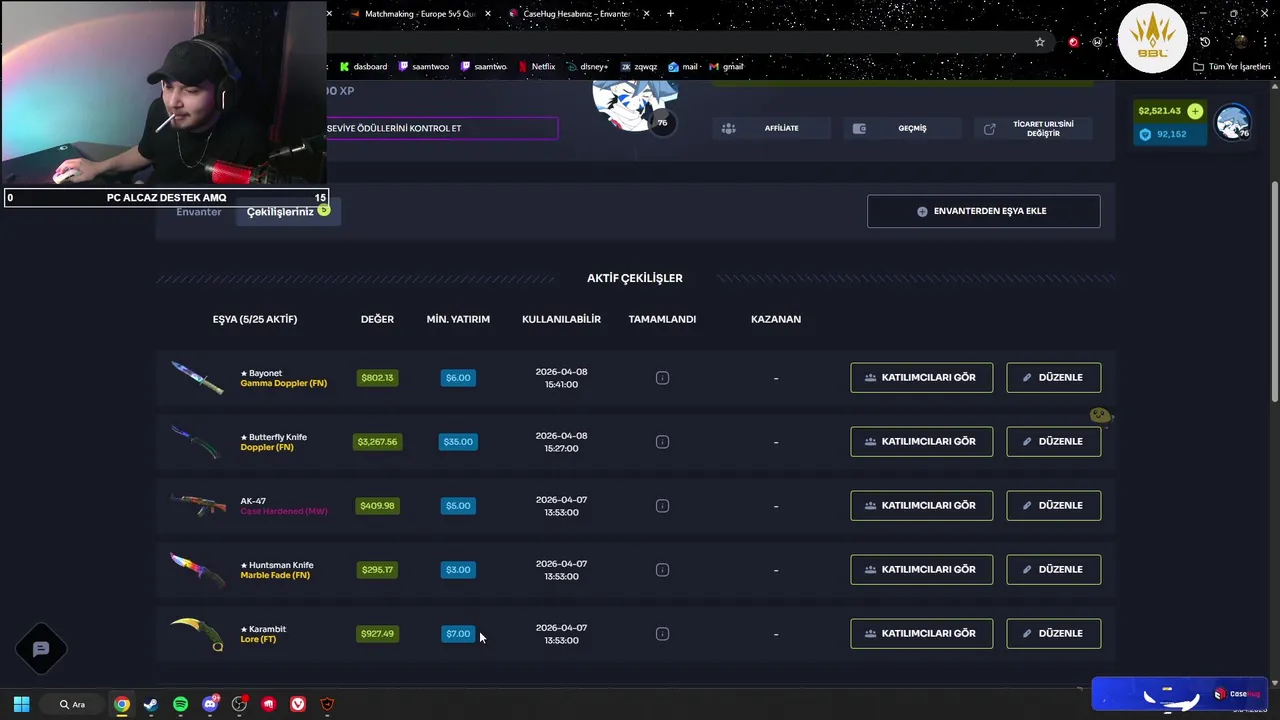The width and height of the screenshot is (1280, 720).
Task: Open the Affiliate button
Action: [x=771, y=128]
